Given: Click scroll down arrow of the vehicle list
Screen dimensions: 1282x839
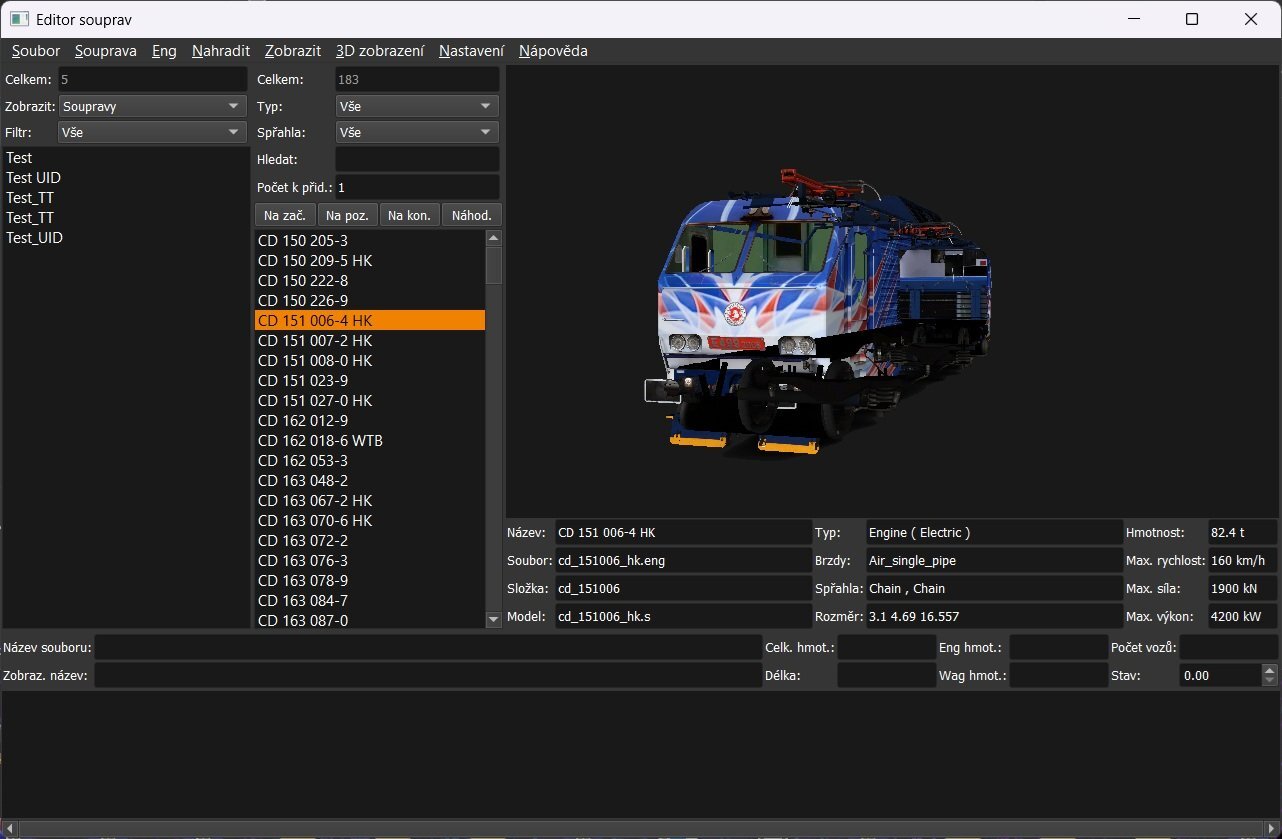Looking at the screenshot, I should coord(493,620).
